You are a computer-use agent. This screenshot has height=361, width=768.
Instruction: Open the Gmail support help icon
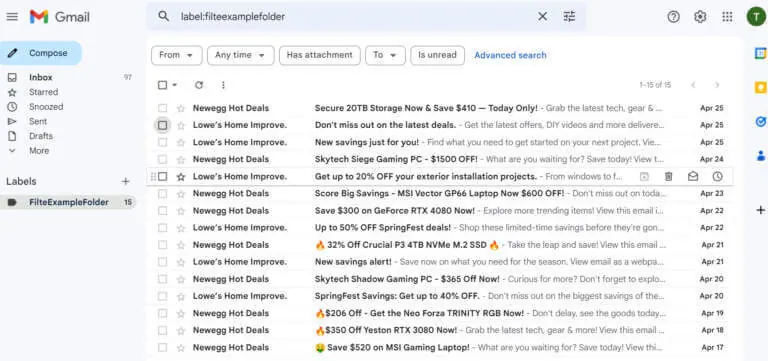point(674,17)
